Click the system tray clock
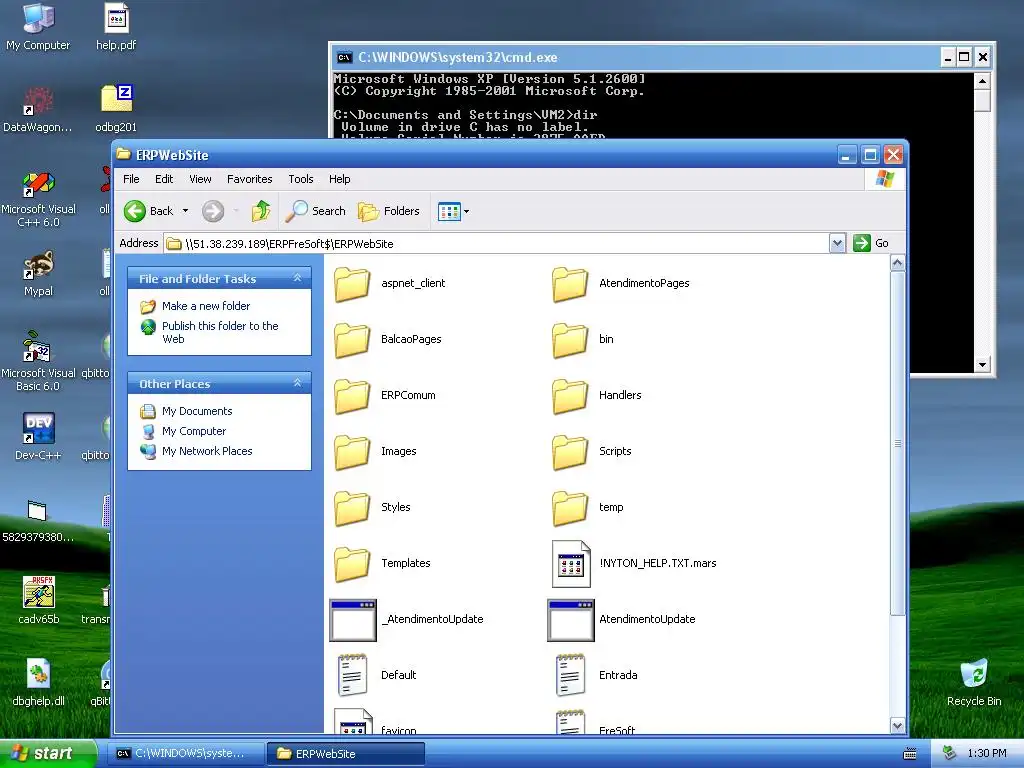1024x768 pixels. pos(987,754)
